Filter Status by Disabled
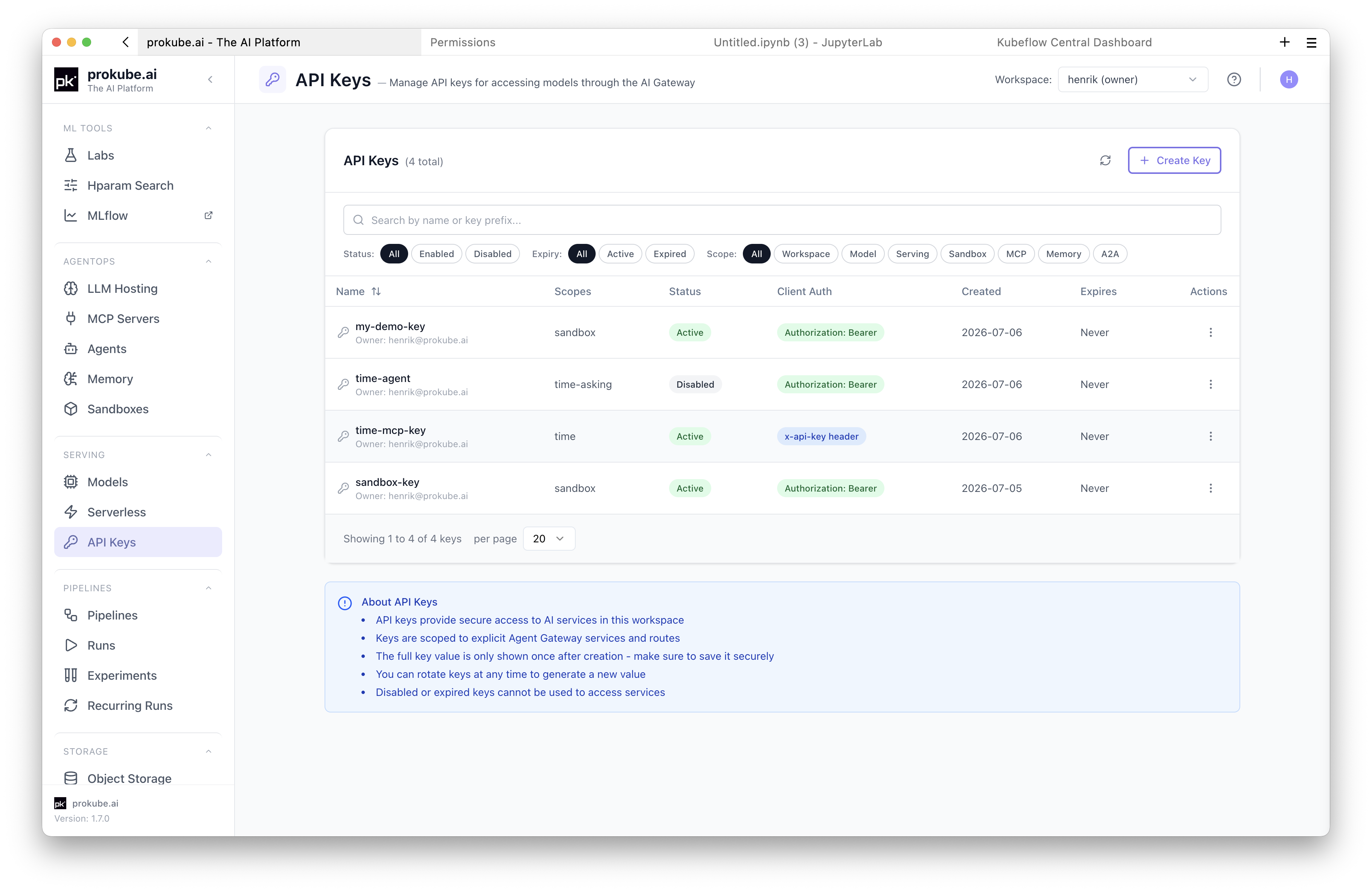Viewport: 1372px width, 892px height. [492, 254]
